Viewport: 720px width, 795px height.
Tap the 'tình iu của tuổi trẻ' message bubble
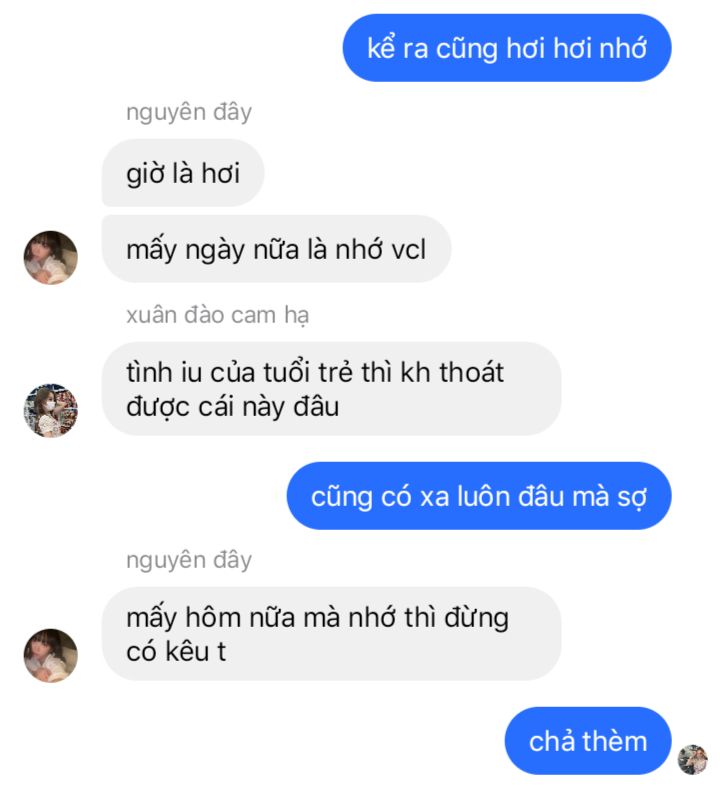332,389
